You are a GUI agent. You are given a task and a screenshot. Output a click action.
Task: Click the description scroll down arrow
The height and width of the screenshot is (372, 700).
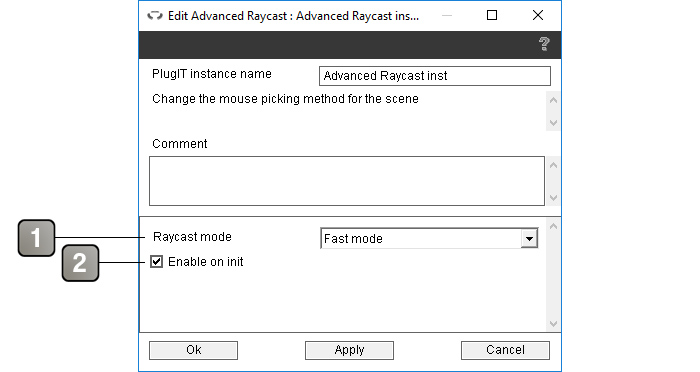(x=554, y=123)
